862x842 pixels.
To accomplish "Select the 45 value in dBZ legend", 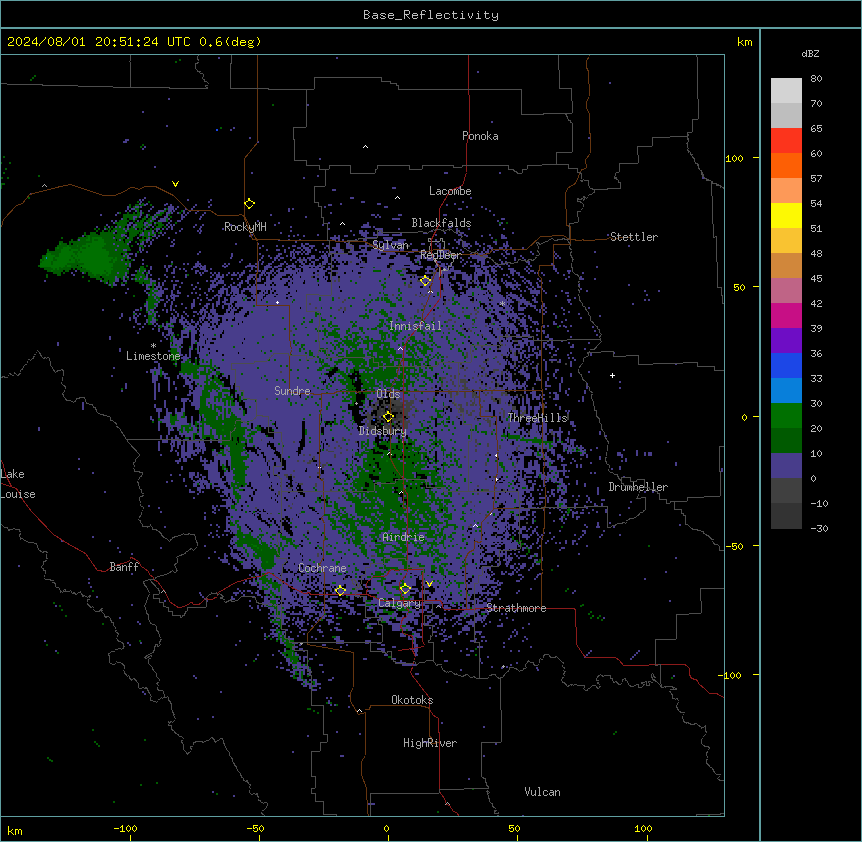I will point(816,279).
